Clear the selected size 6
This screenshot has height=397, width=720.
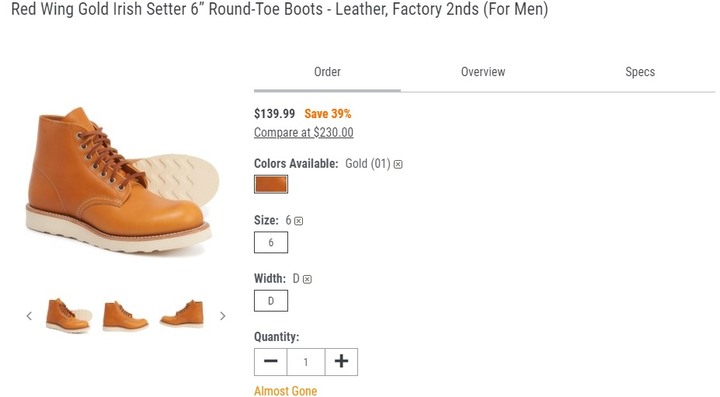coord(298,221)
